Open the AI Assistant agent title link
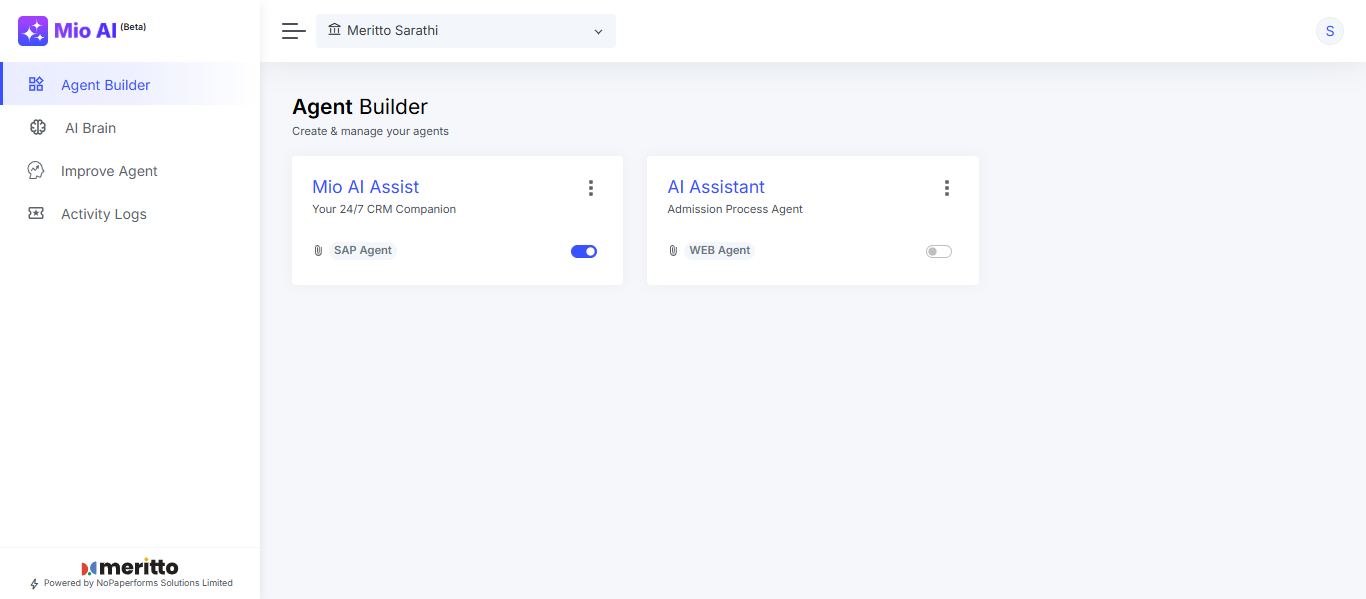Image resolution: width=1366 pixels, height=599 pixels. [716, 187]
